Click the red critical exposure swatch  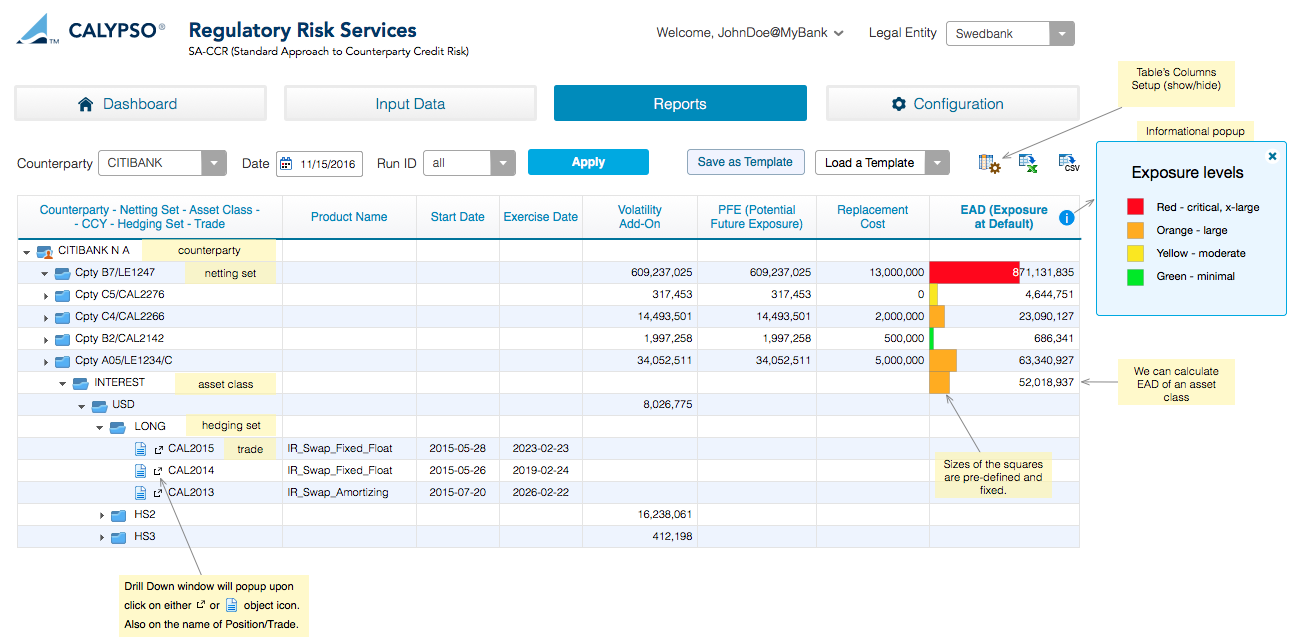pyautogui.click(x=1135, y=207)
